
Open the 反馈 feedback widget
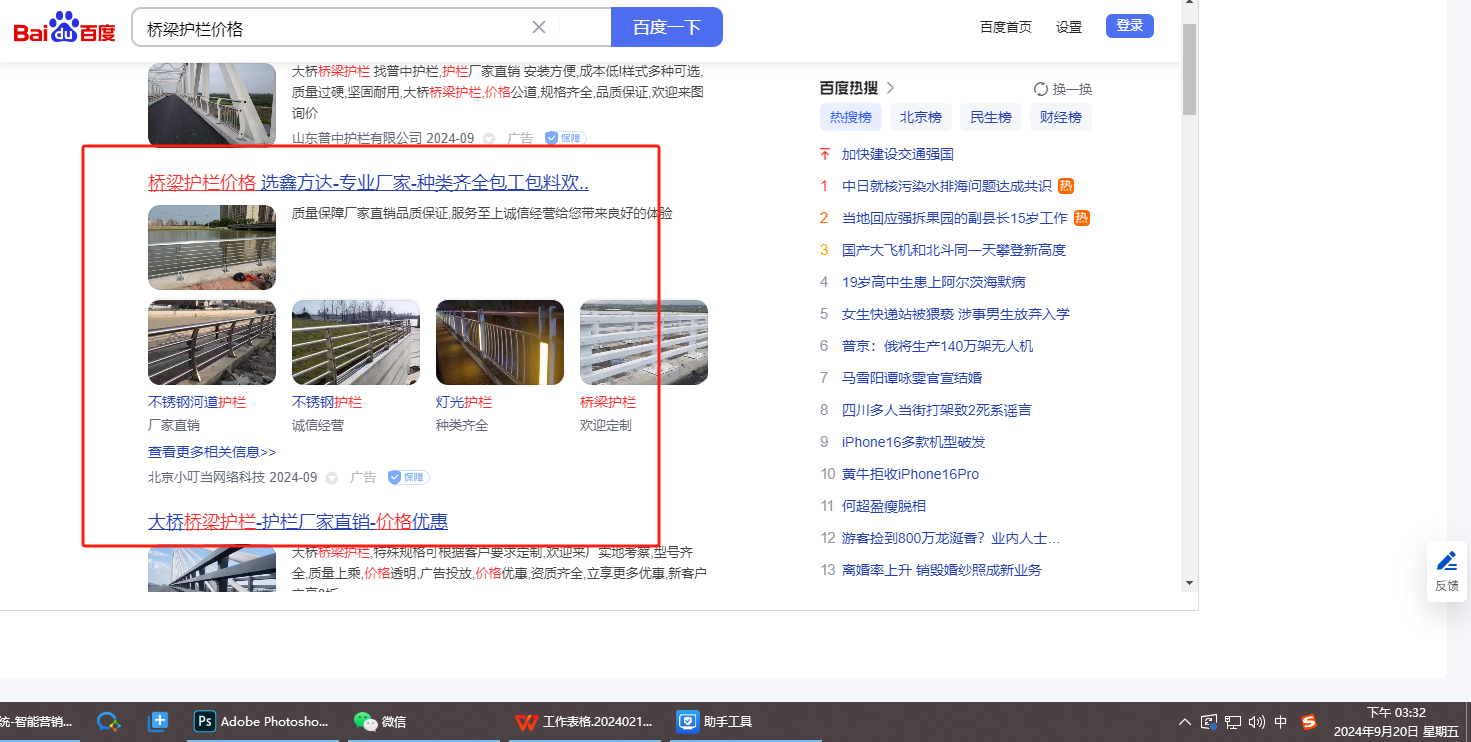point(1446,571)
